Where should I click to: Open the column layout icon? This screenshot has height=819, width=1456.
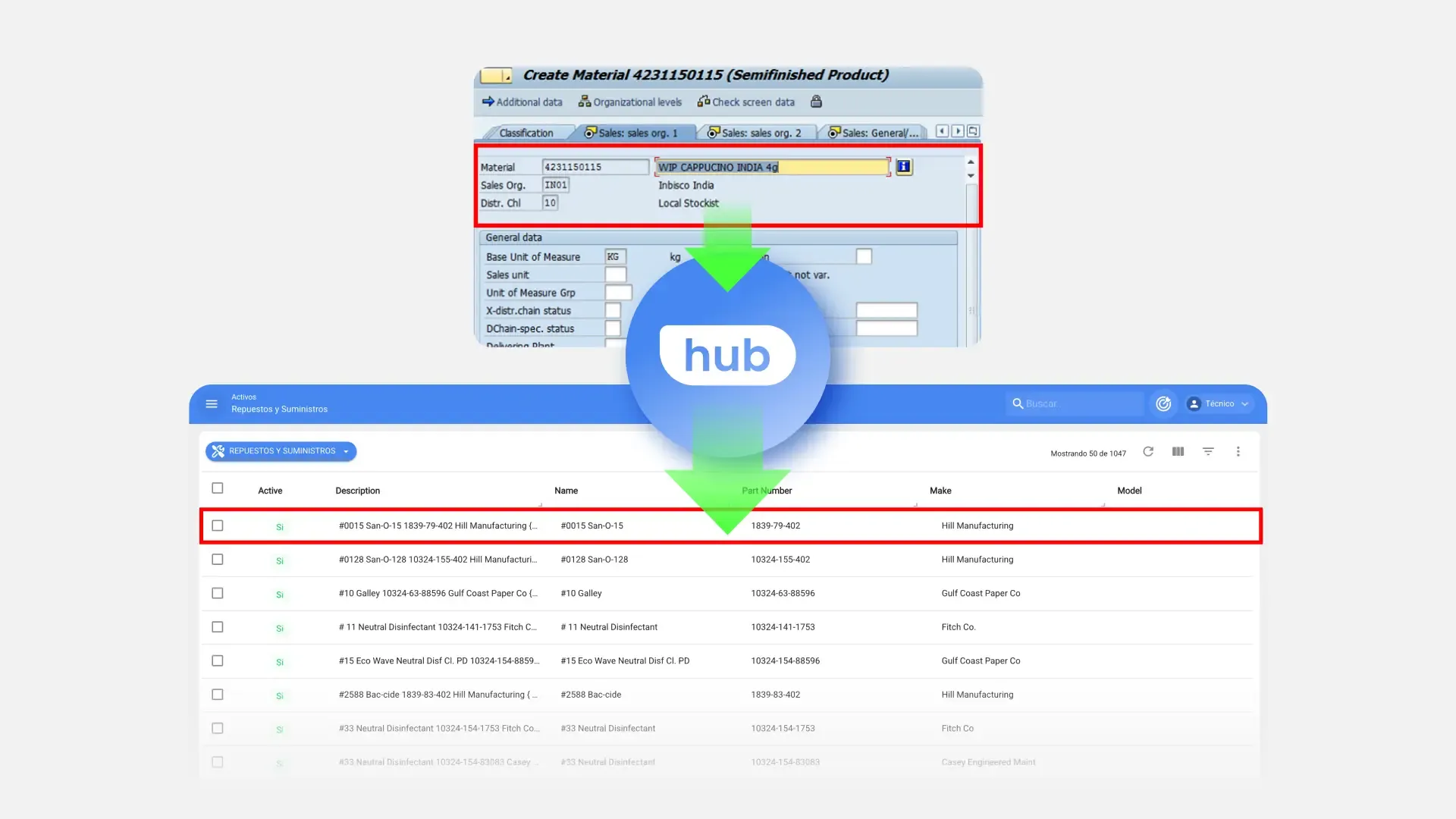click(1178, 452)
